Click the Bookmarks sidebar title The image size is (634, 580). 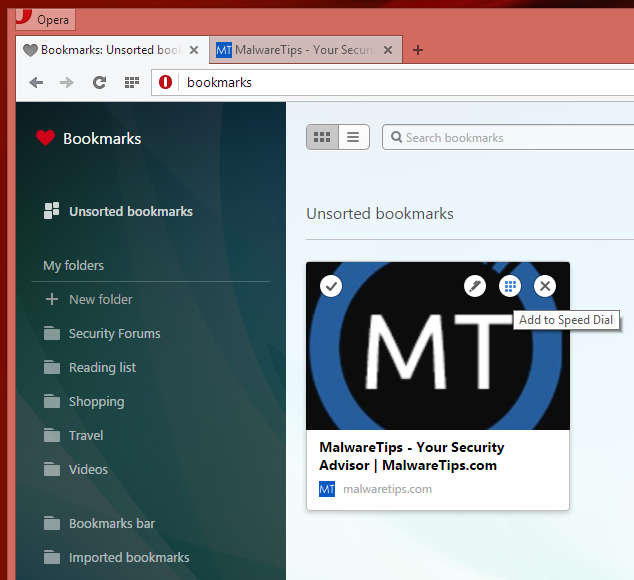102,138
